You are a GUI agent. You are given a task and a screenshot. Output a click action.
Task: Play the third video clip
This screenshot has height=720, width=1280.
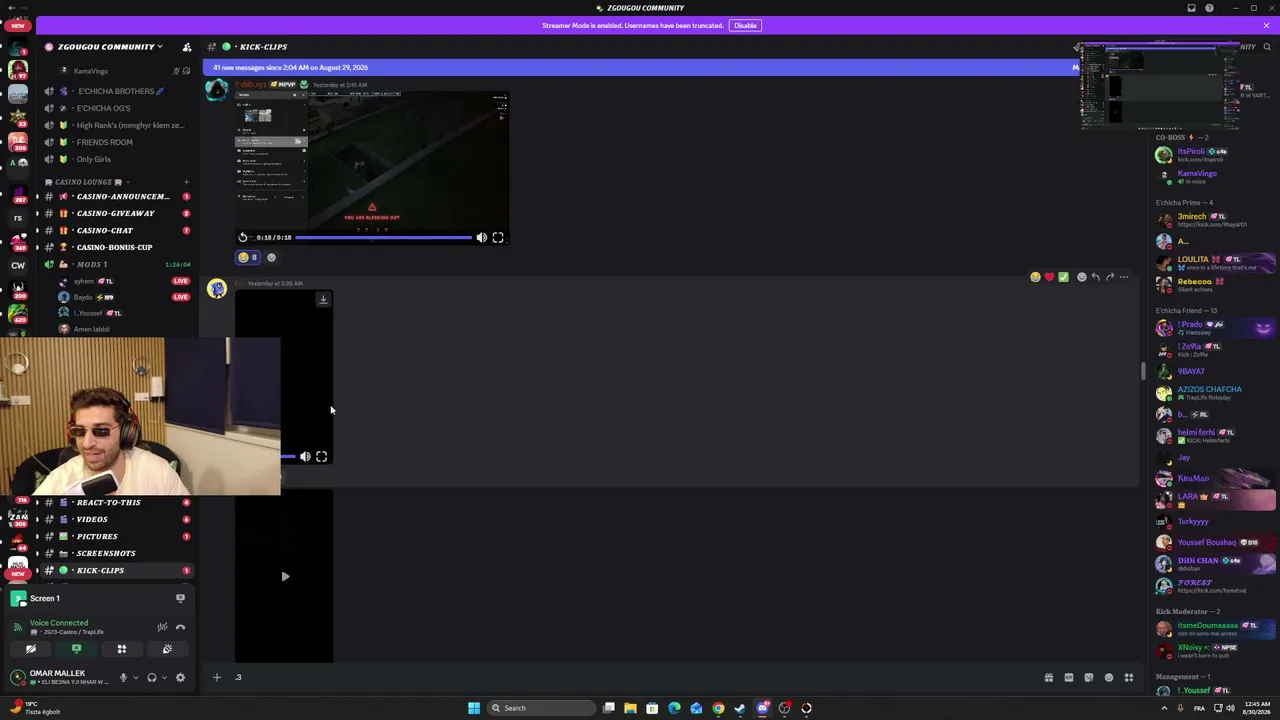click(285, 576)
